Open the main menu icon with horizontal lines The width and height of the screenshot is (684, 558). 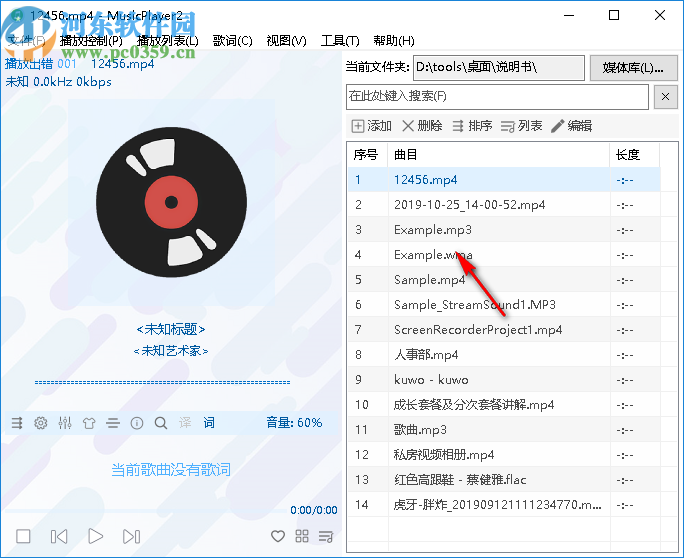[x=113, y=423]
